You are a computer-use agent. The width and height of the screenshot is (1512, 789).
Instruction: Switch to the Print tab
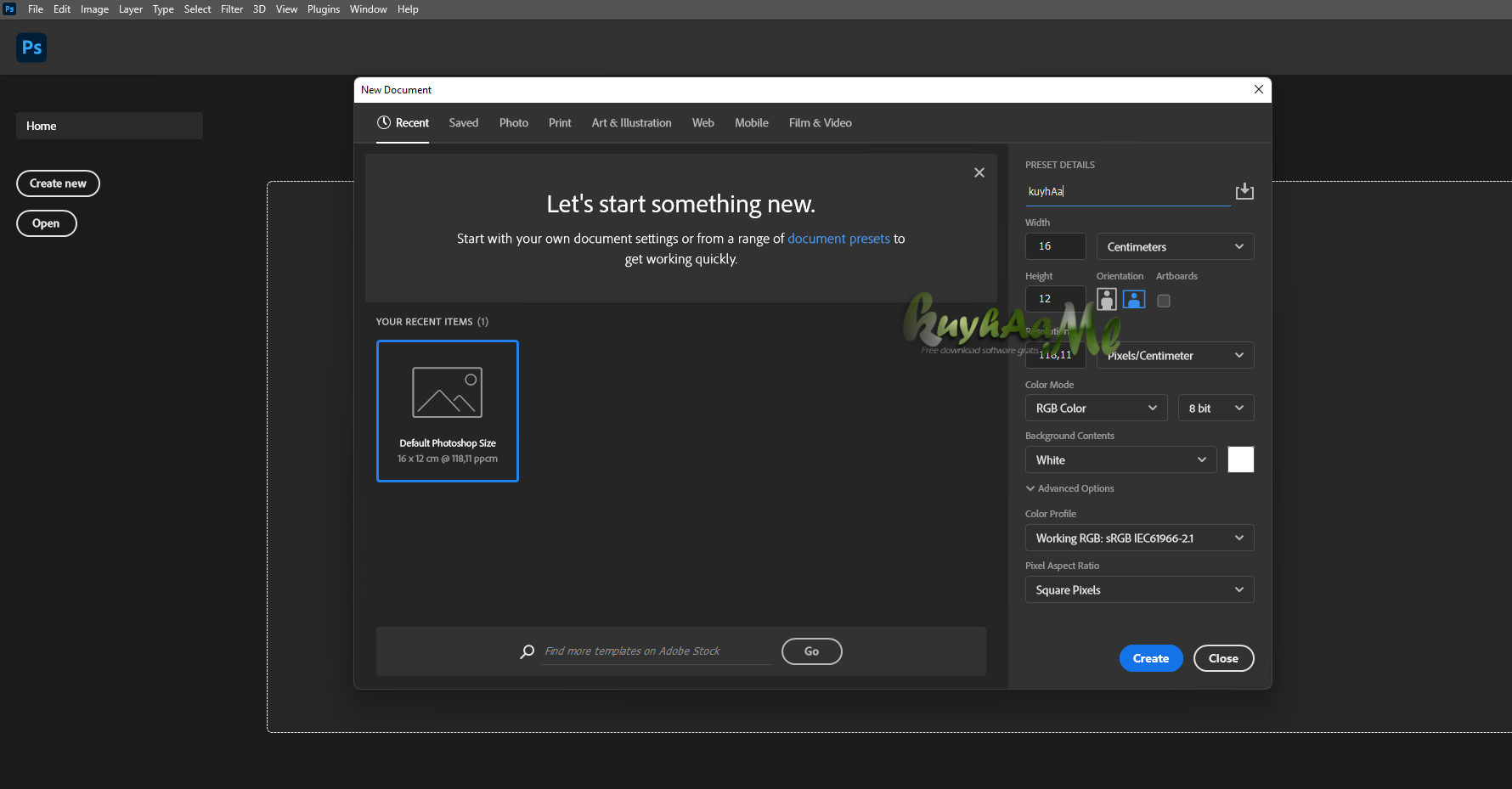click(560, 122)
